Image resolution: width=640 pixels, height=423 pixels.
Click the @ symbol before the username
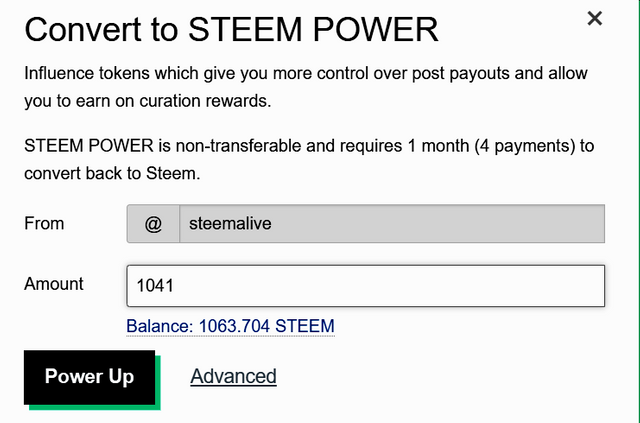click(x=153, y=224)
